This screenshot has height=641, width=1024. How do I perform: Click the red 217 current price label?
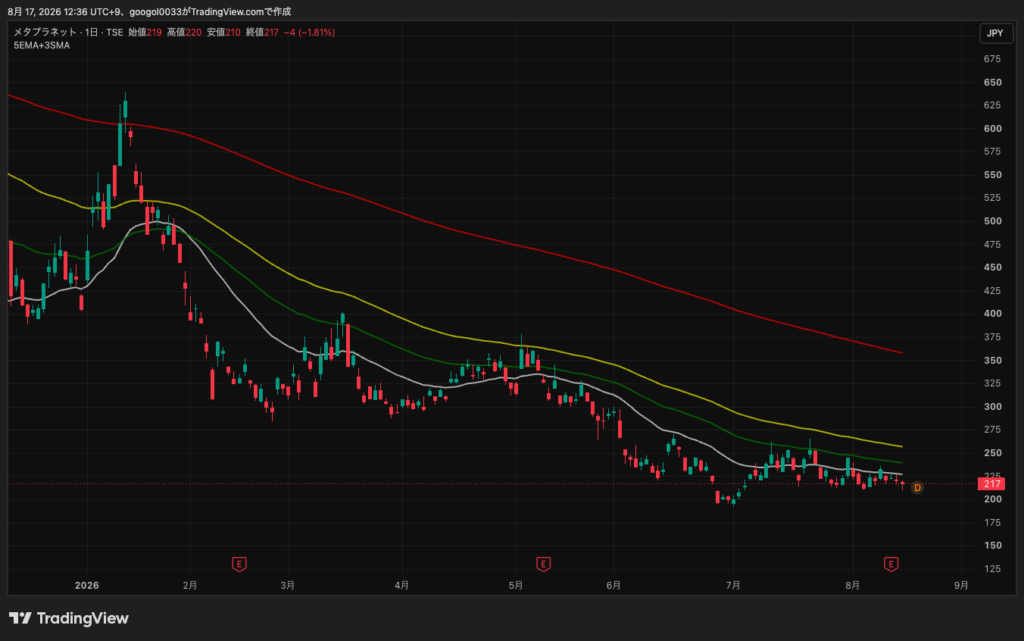[x=991, y=484]
